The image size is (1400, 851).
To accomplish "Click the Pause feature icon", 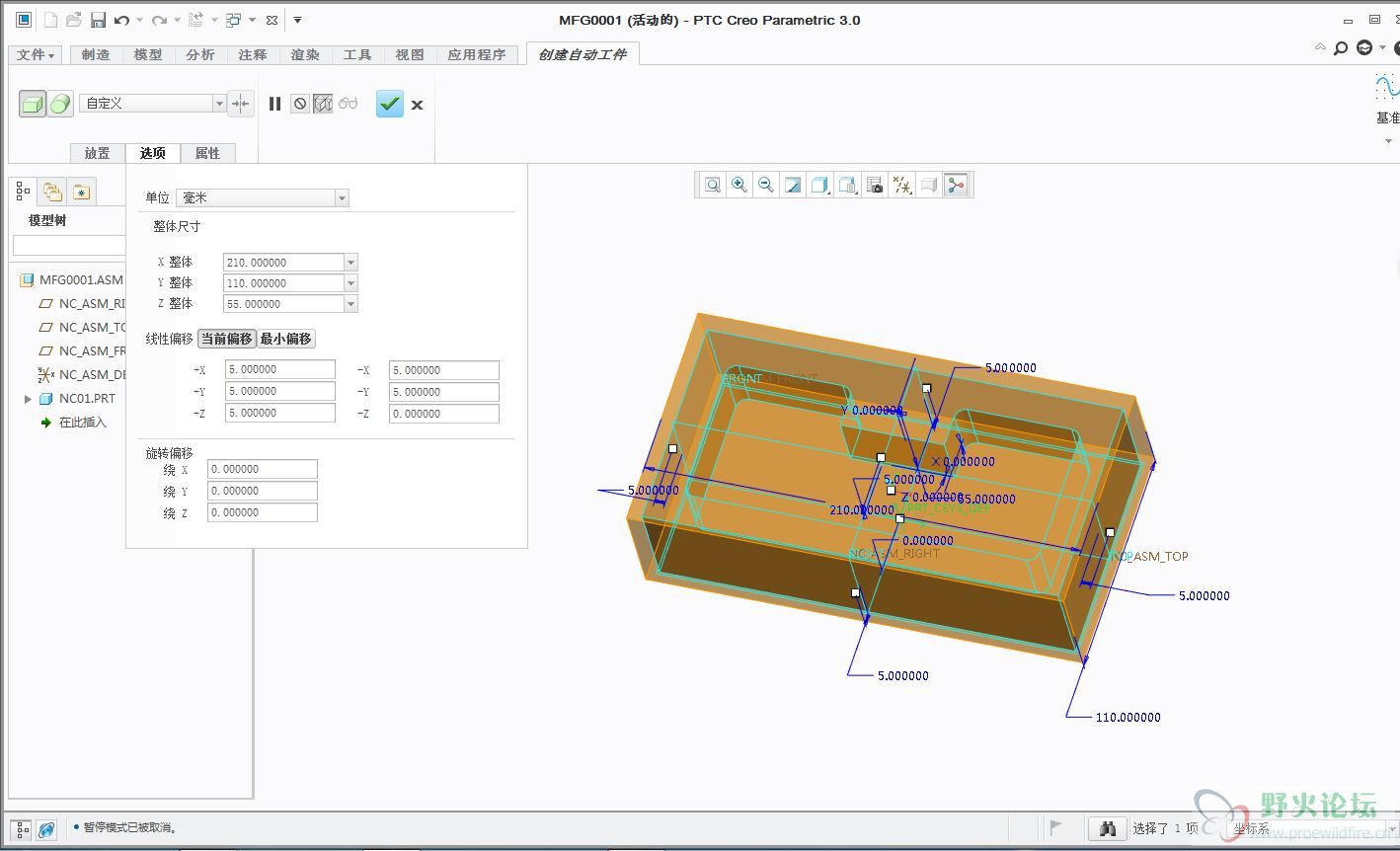I will pyautogui.click(x=274, y=104).
